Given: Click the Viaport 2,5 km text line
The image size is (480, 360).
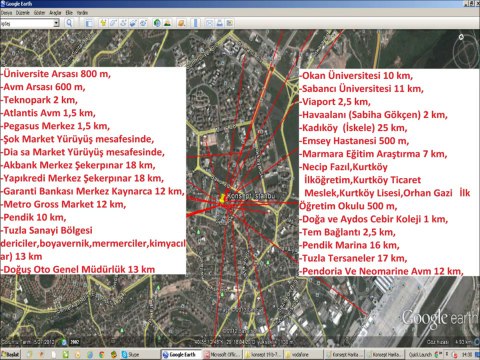Looking at the screenshot, I should 335,102.
